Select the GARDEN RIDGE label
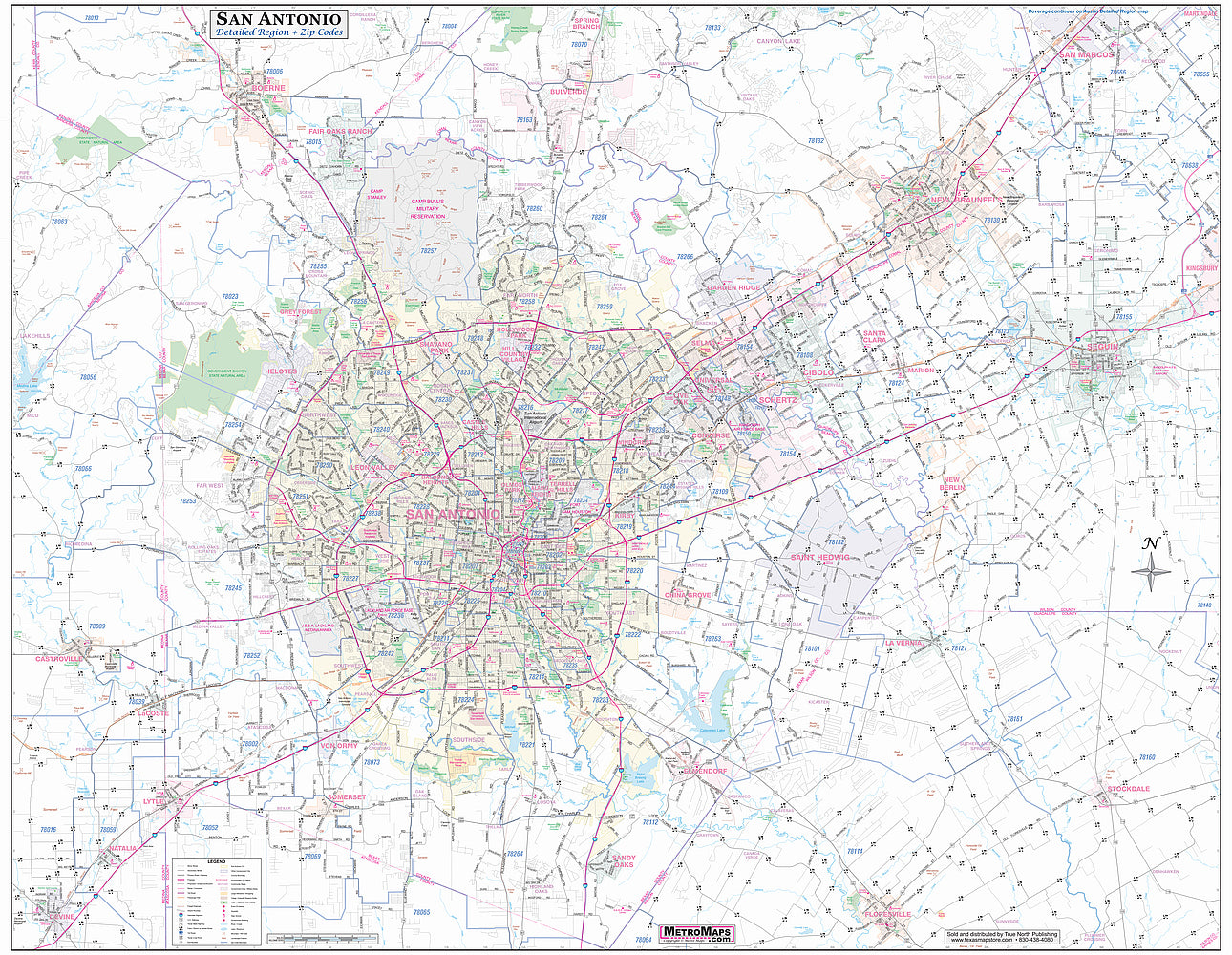Screen dimensions: 1232x955 [x=734, y=288]
